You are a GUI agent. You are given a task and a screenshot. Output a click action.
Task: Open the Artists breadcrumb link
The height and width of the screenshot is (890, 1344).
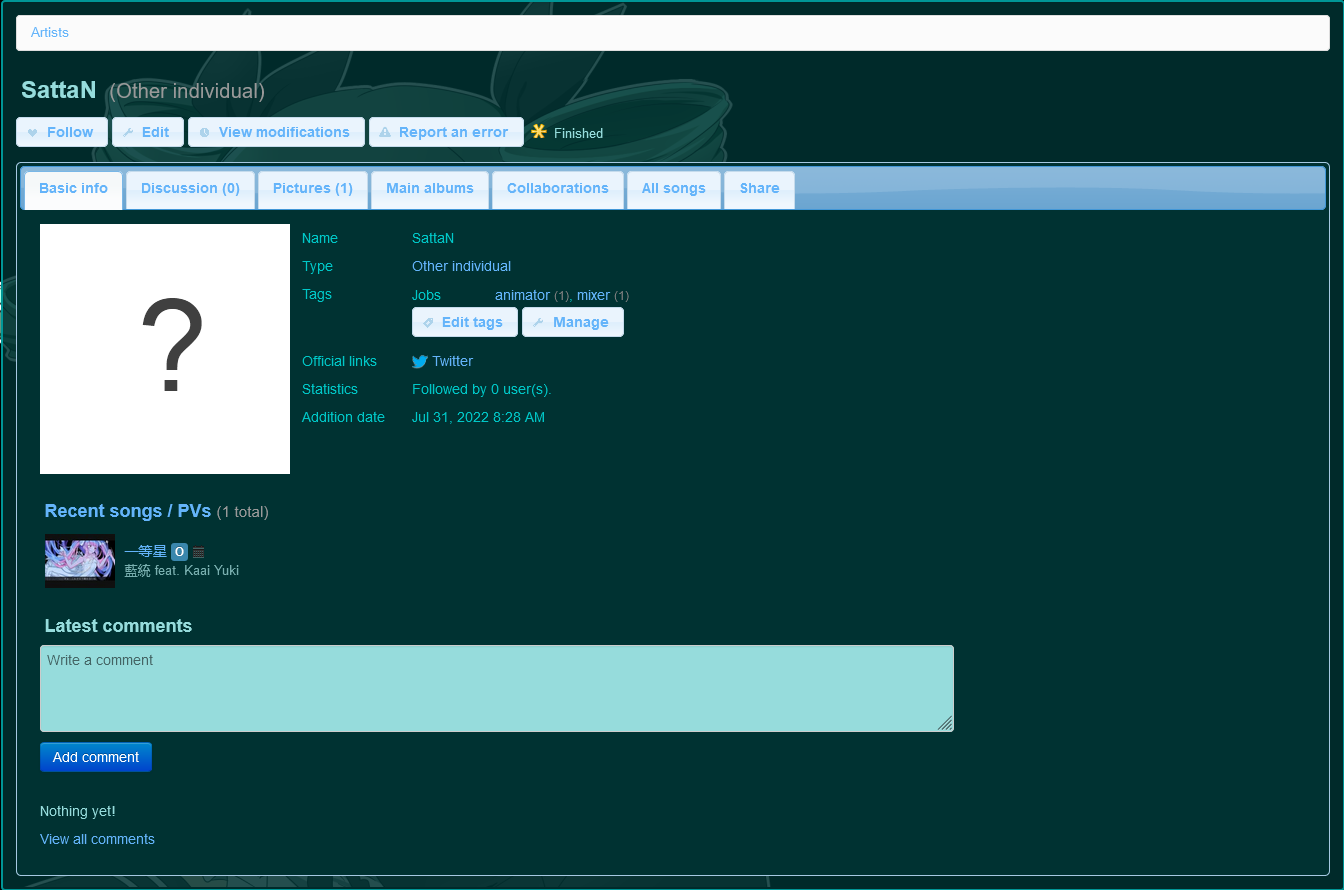click(49, 32)
